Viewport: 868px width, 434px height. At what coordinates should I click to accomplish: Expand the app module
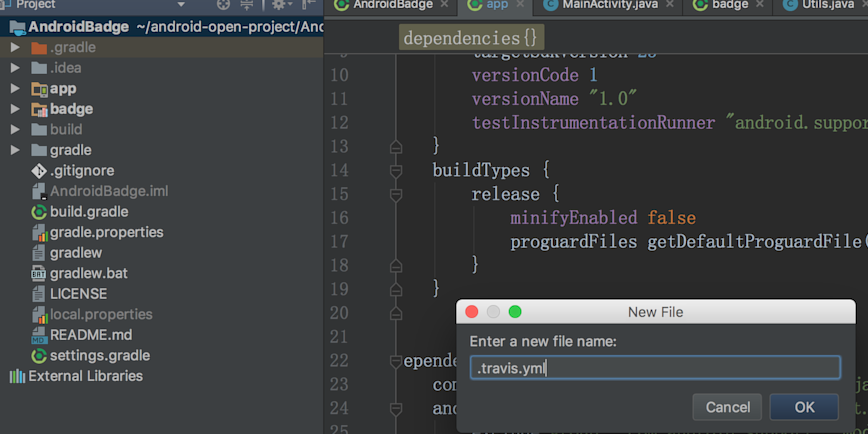(15, 89)
